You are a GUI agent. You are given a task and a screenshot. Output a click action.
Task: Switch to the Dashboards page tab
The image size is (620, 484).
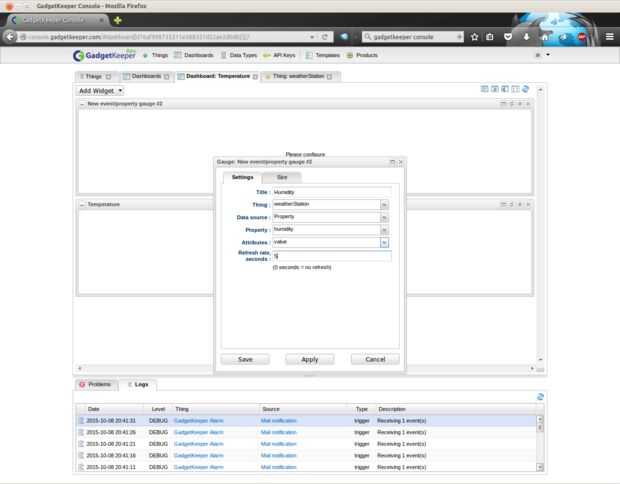tap(146, 76)
